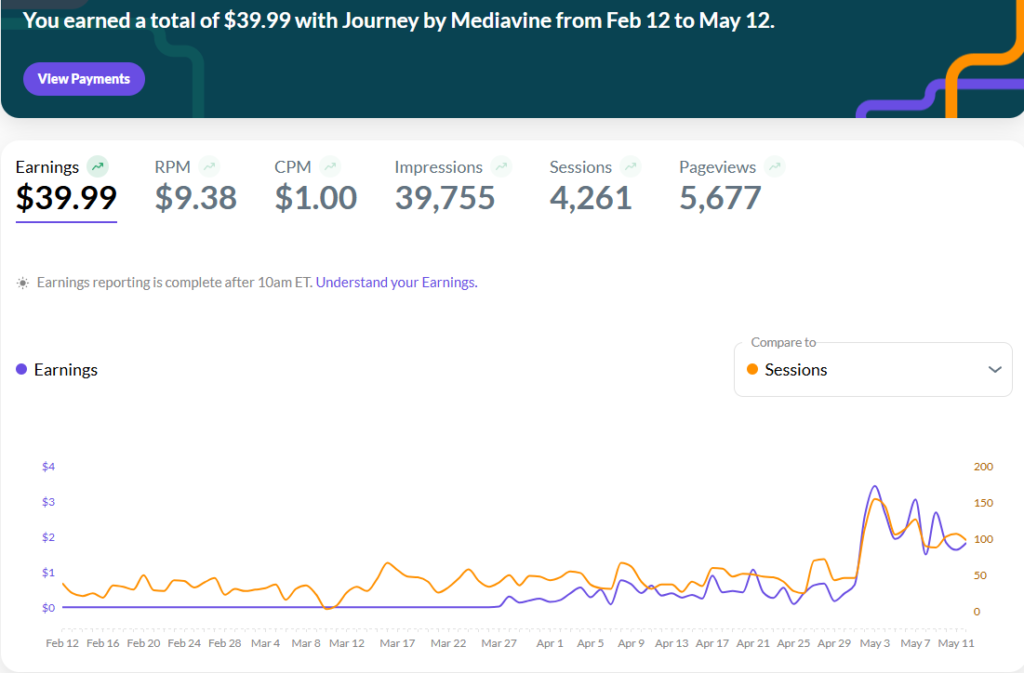Click the $39.99 earnings value
This screenshot has height=673, width=1024.
tap(66, 198)
